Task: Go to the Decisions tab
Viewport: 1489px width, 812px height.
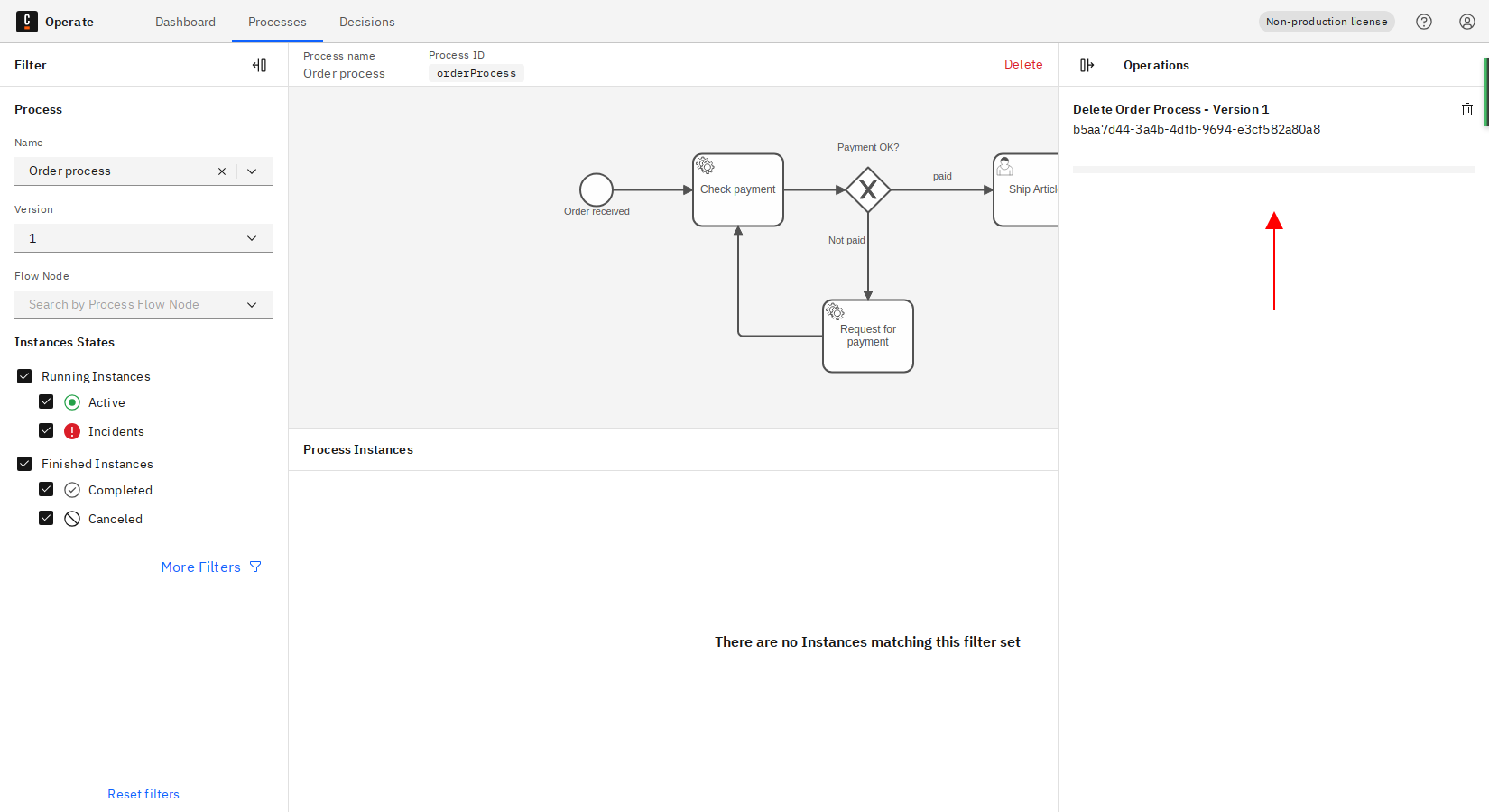Action: pyautogui.click(x=366, y=22)
